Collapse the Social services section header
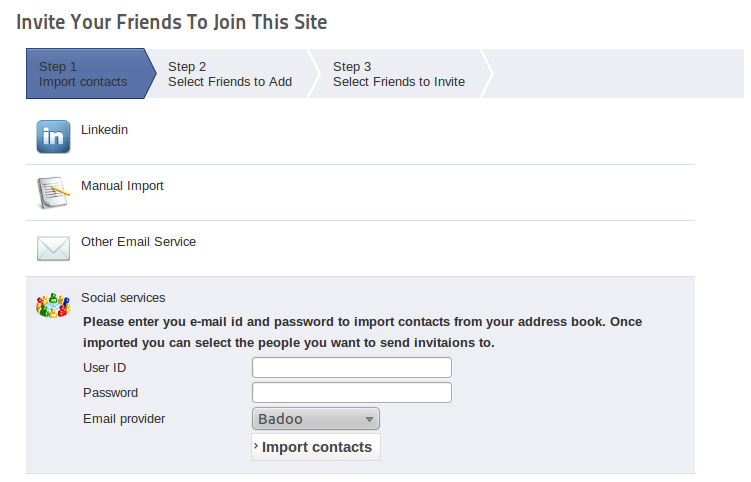The image size is (751, 482). click(x=123, y=298)
